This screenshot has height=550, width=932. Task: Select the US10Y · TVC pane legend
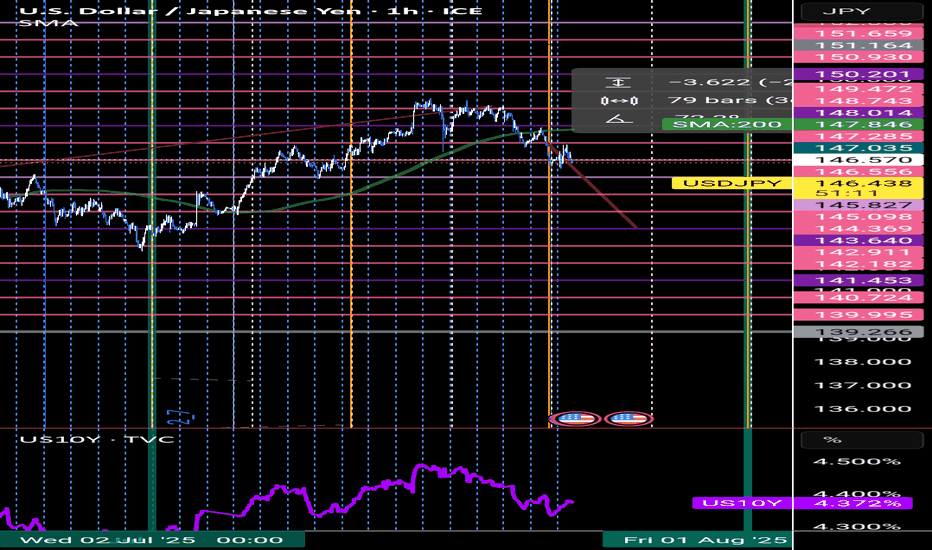[x=97, y=439]
